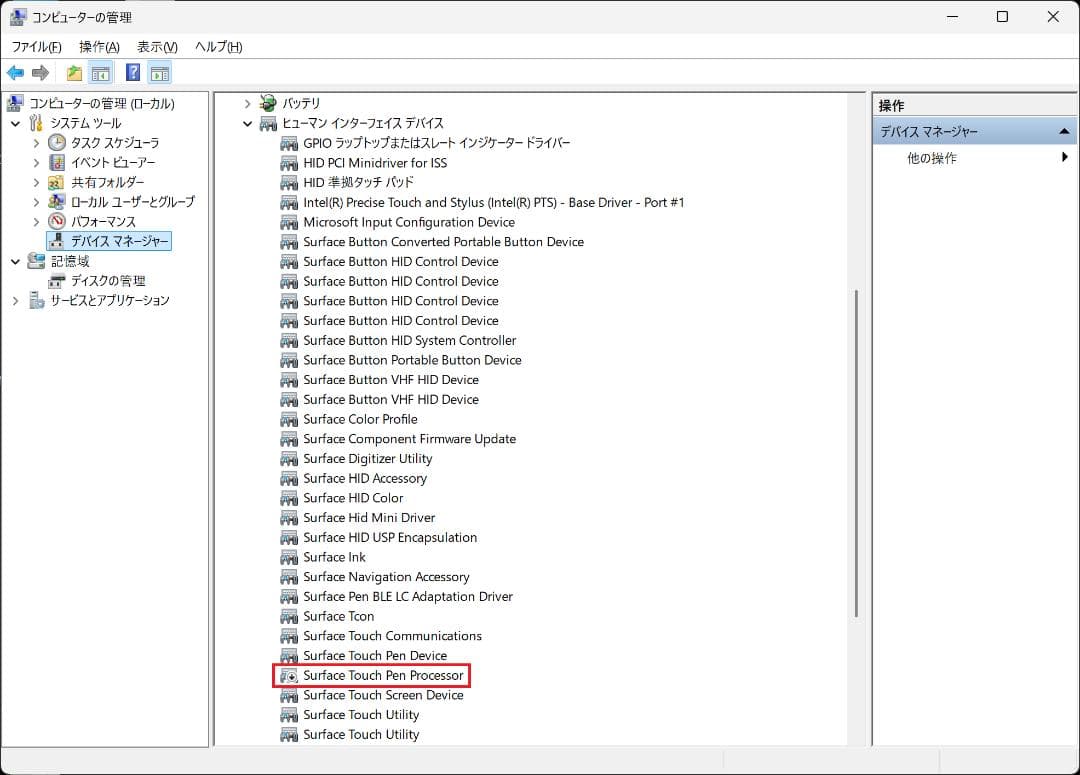Image resolution: width=1080 pixels, height=775 pixels.
Task: Select Surface Touch Communications
Action: click(392, 636)
